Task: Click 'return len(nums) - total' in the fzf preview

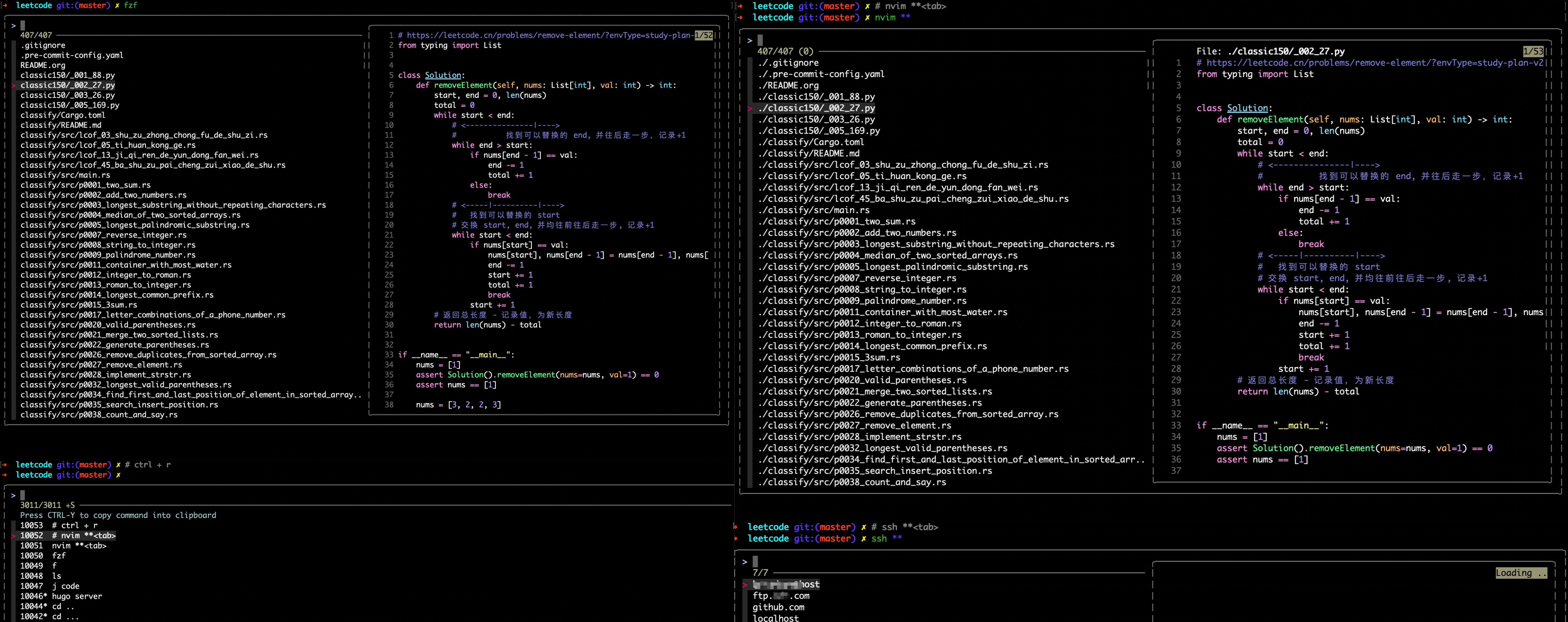Action: tap(488, 325)
